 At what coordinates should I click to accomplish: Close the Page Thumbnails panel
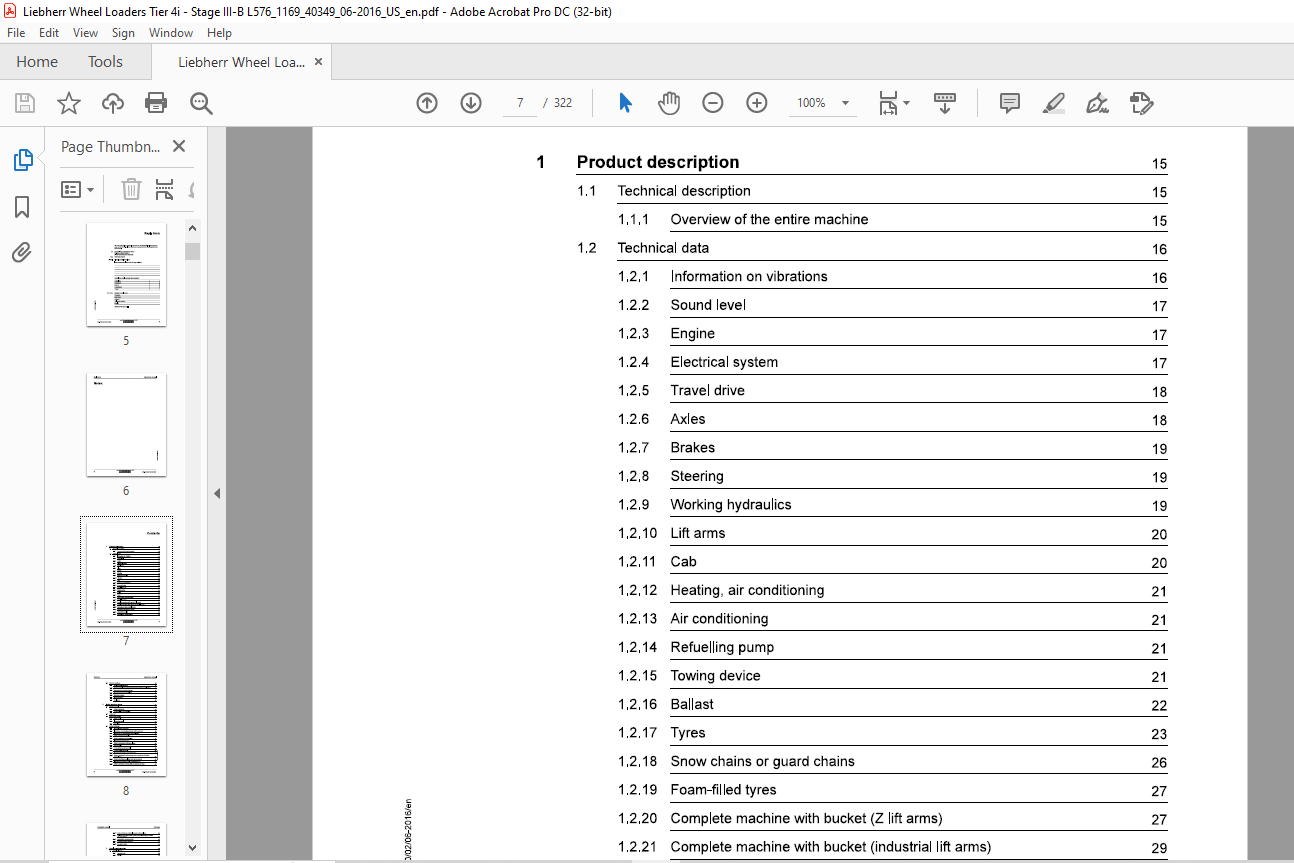pos(179,146)
